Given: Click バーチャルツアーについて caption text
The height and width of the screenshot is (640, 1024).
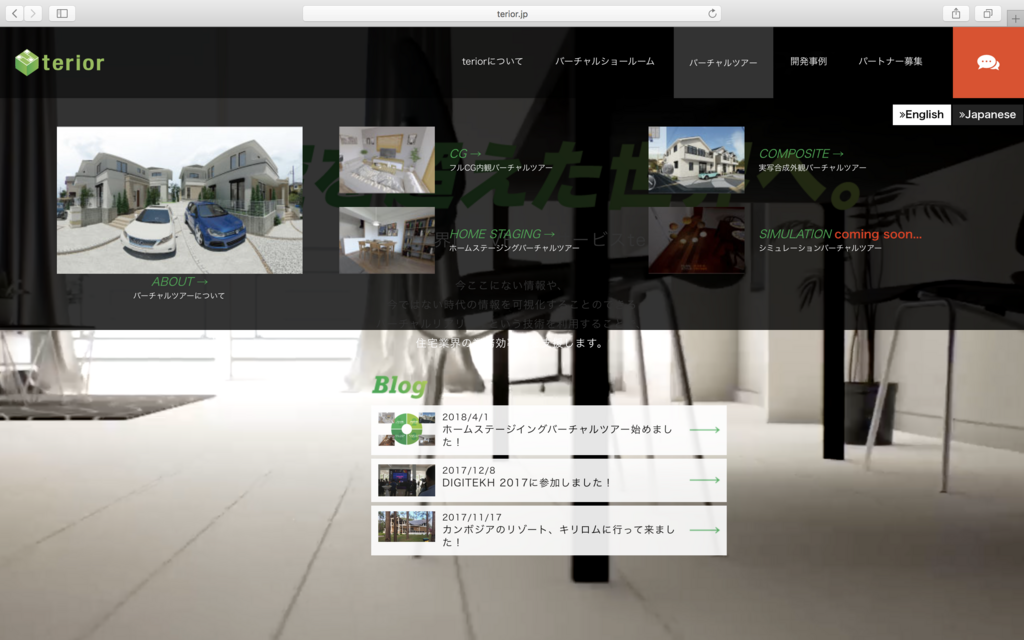Looking at the screenshot, I should 179,296.
